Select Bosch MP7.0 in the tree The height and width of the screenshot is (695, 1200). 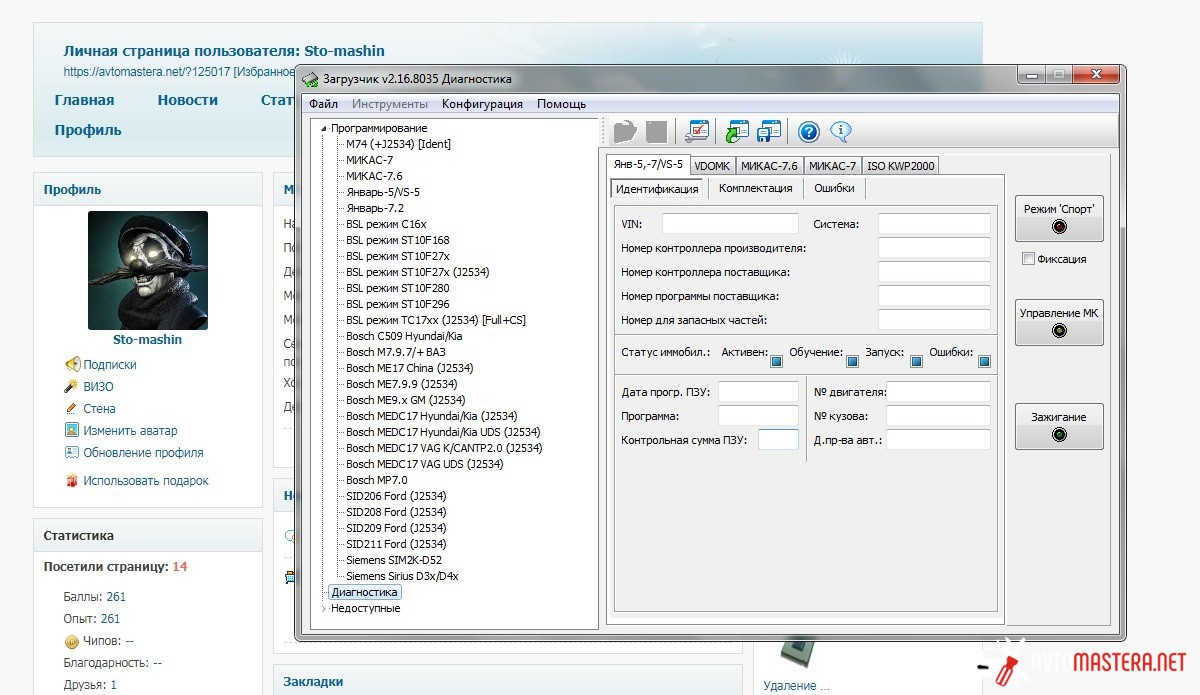376,480
